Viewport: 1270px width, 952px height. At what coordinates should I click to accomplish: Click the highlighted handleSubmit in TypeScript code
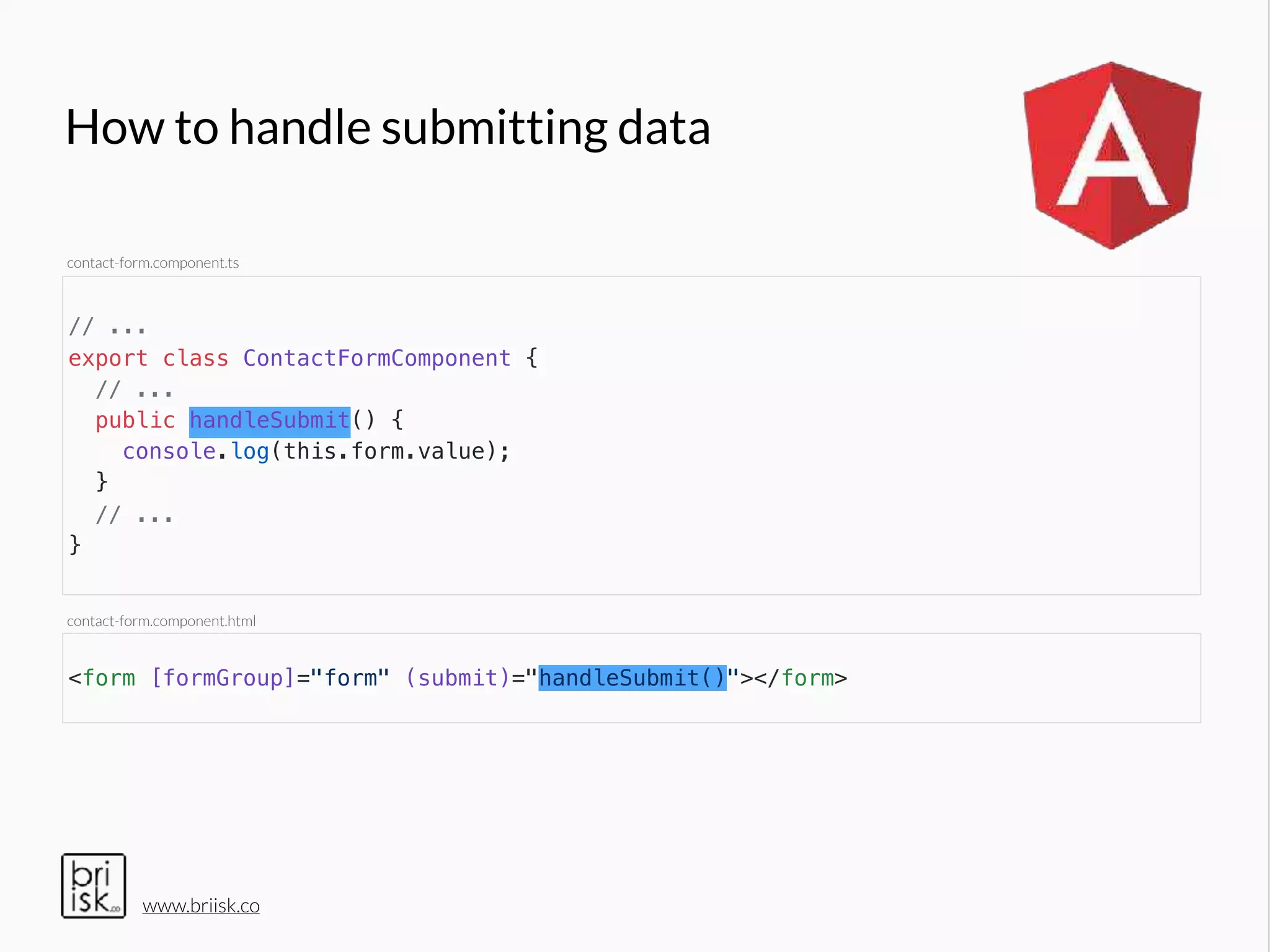270,421
